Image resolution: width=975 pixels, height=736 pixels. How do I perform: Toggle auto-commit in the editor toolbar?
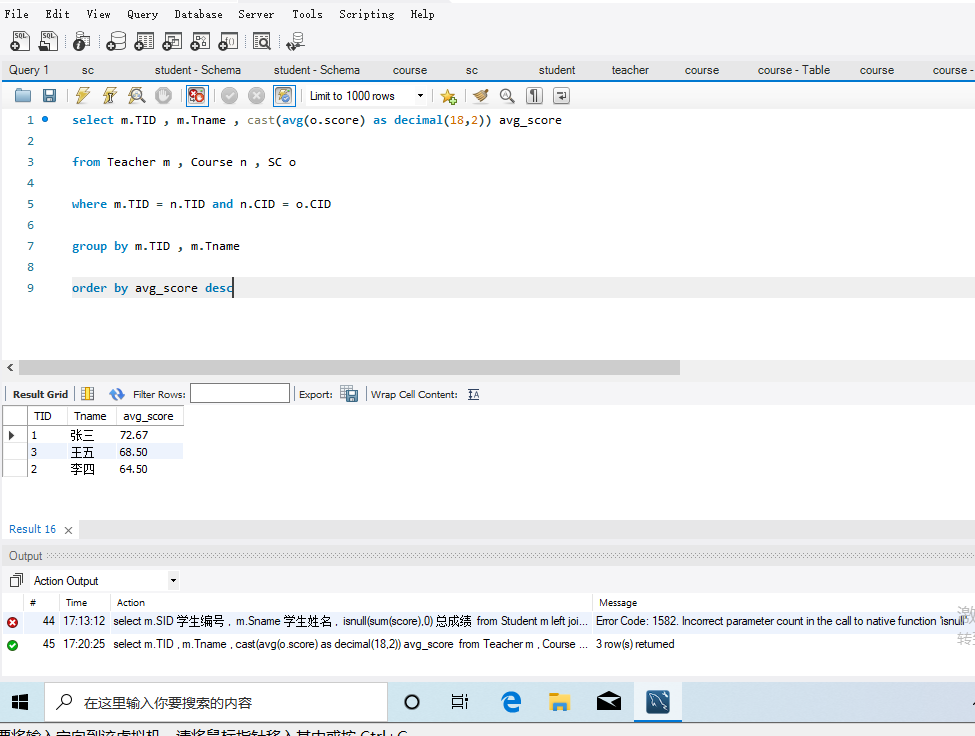pyautogui.click(x=283, y=95)
